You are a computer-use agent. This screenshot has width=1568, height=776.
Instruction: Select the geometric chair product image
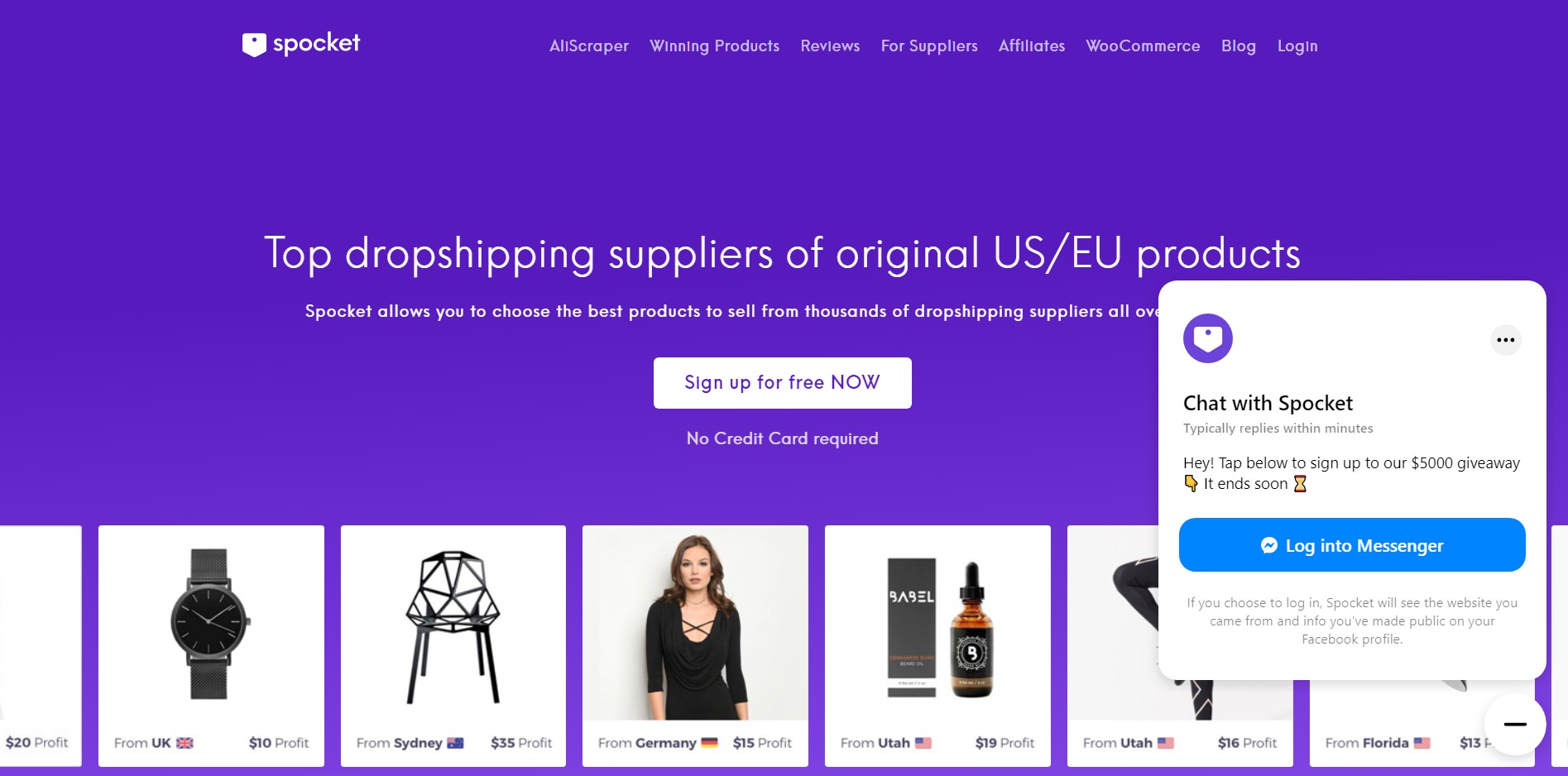tap(453, 627)
